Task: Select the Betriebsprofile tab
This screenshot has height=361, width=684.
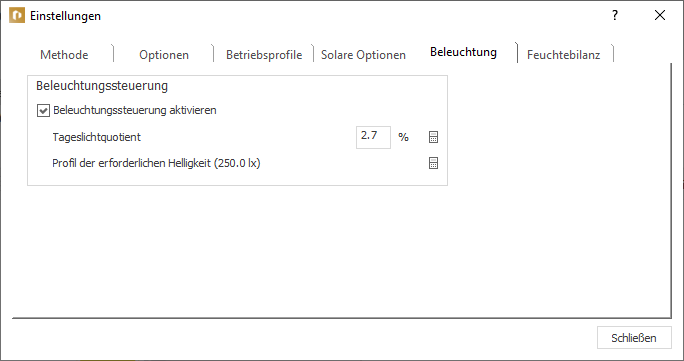Action: tap(264, 55)
